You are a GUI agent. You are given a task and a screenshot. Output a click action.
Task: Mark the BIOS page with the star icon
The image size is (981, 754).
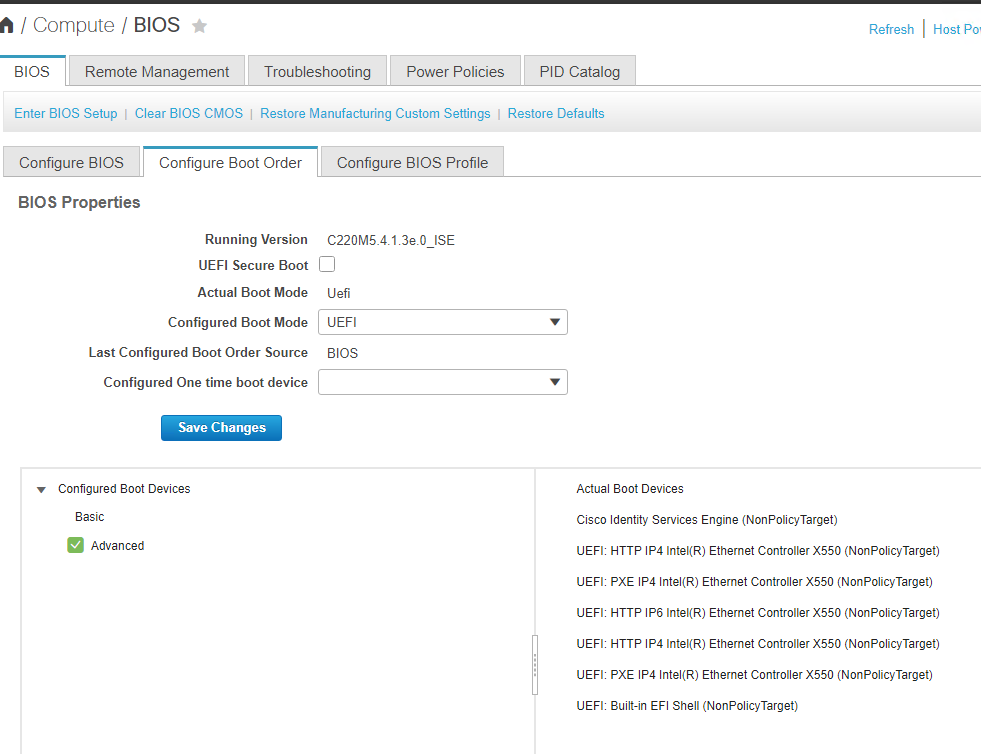(199, 26)
